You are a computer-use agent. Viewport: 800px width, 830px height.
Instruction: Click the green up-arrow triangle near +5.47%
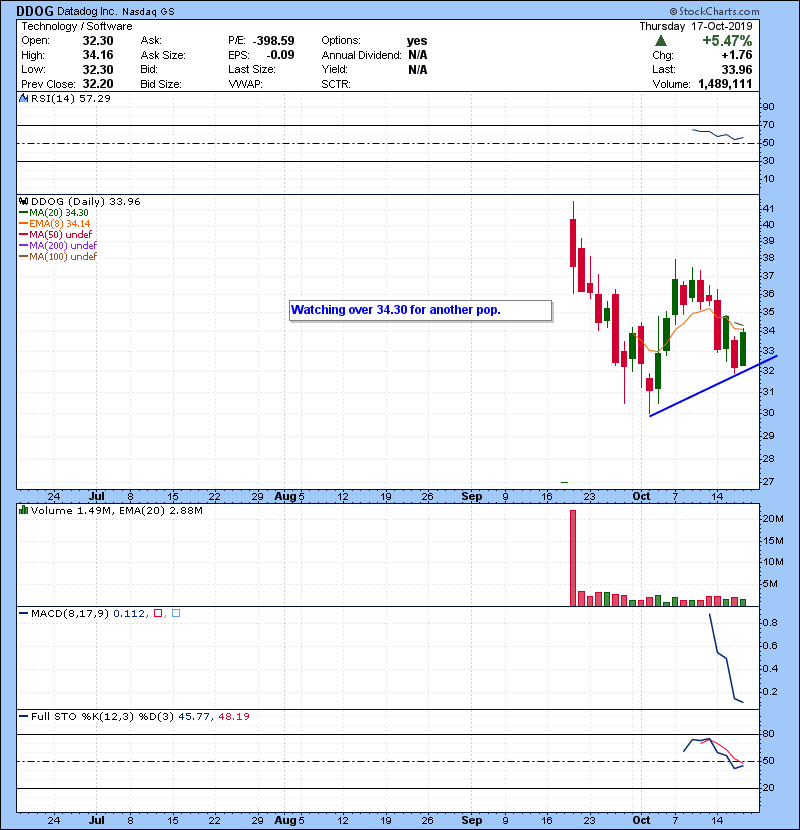660,41
